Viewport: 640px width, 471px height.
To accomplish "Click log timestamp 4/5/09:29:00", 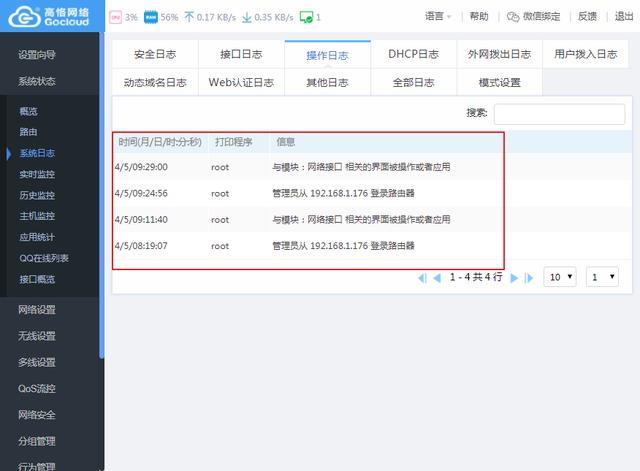I will tap(141, 167).
